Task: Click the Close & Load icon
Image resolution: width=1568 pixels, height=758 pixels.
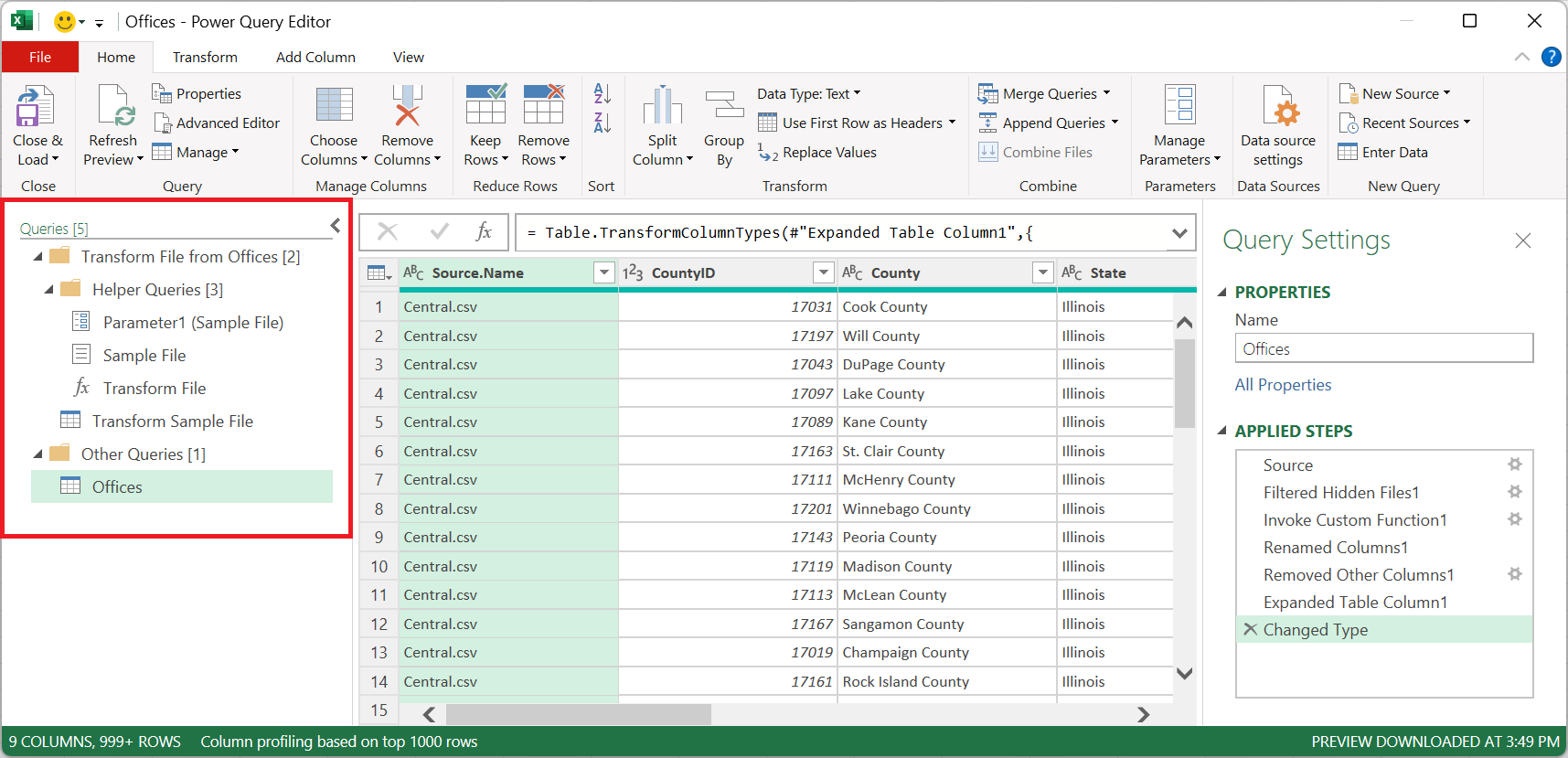Action: (35, 106)
